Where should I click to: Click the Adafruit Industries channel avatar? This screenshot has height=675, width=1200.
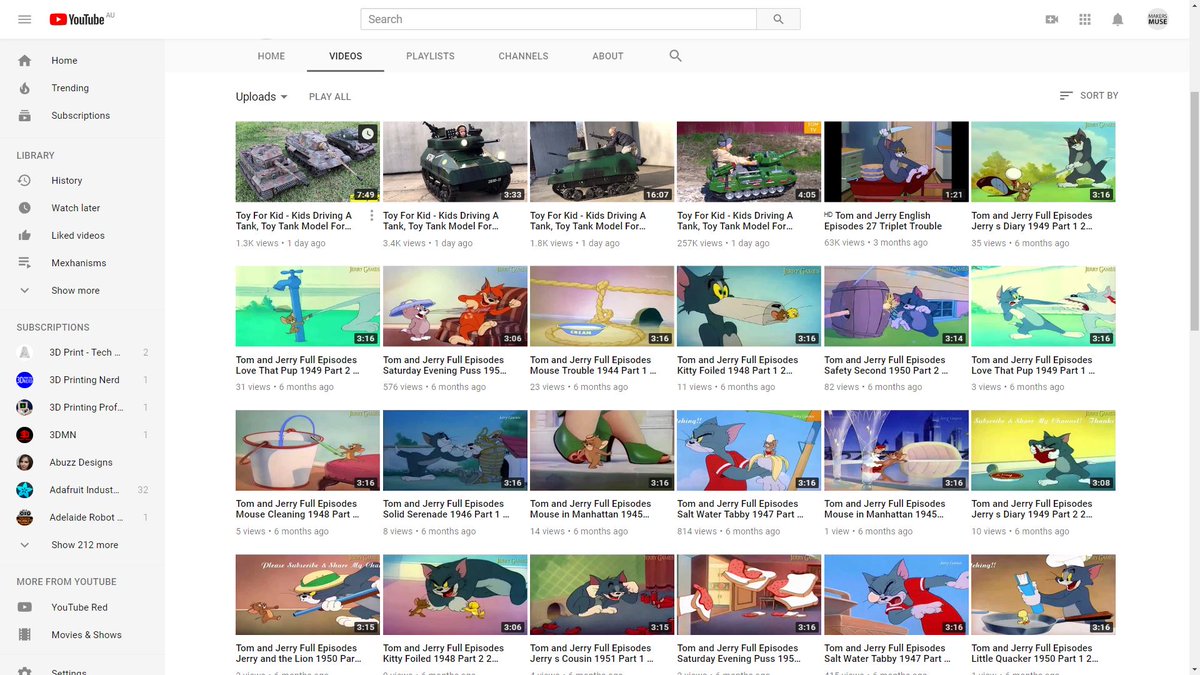pos(25,490)
